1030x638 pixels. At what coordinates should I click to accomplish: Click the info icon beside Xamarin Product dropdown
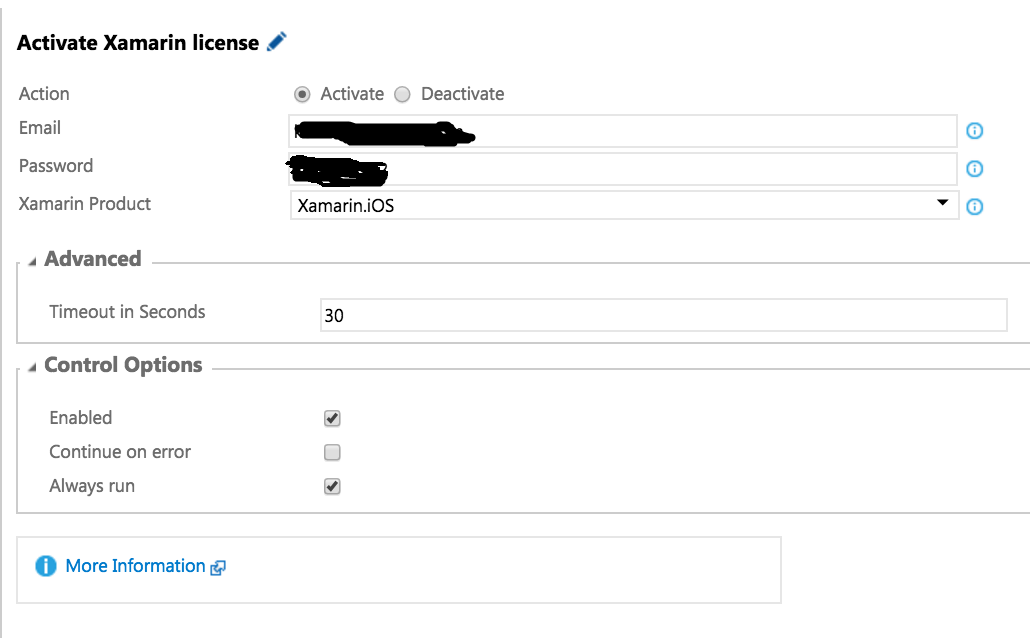coord(975,207)
